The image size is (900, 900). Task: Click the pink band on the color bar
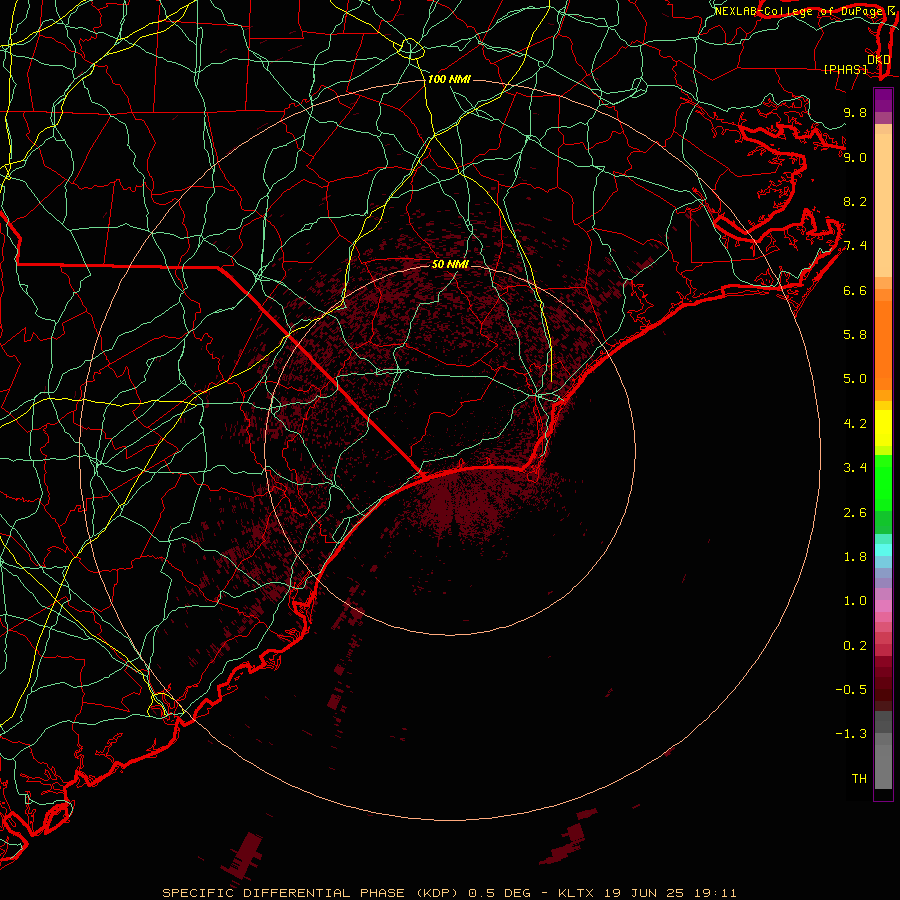point(883,606)
